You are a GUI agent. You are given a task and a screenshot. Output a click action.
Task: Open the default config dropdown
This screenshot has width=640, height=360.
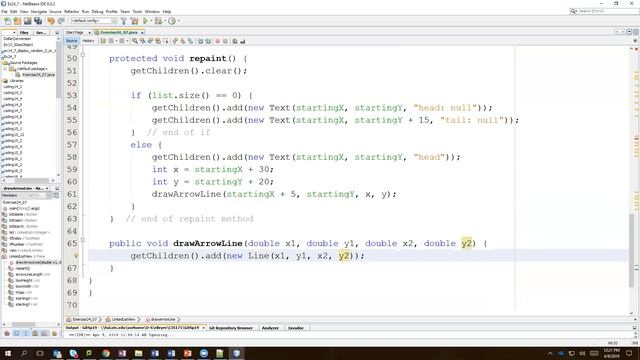[x=94, y=21]
